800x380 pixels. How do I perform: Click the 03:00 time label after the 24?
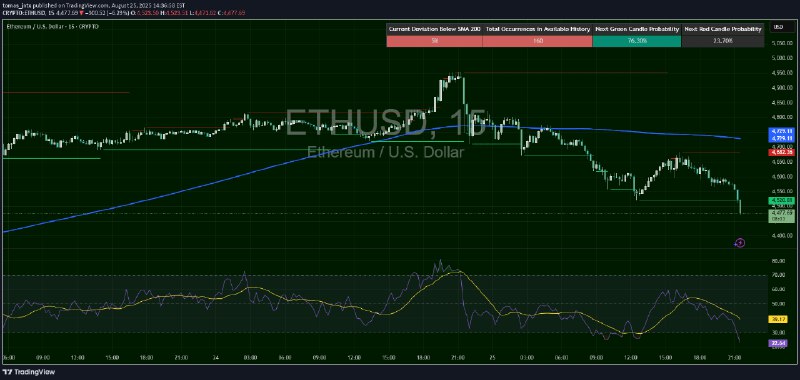point(251,358)
